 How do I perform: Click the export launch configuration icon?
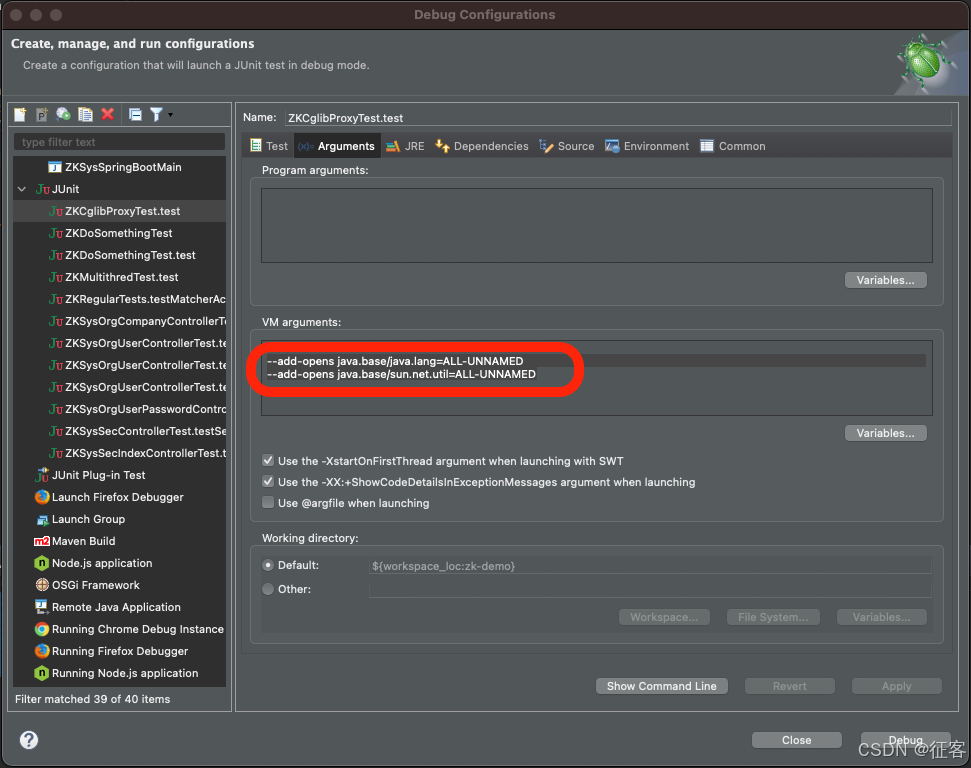click(63, 115)
